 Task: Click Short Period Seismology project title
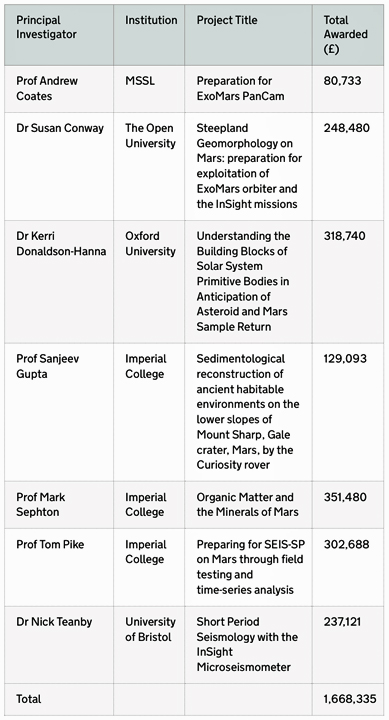(247, 644)
